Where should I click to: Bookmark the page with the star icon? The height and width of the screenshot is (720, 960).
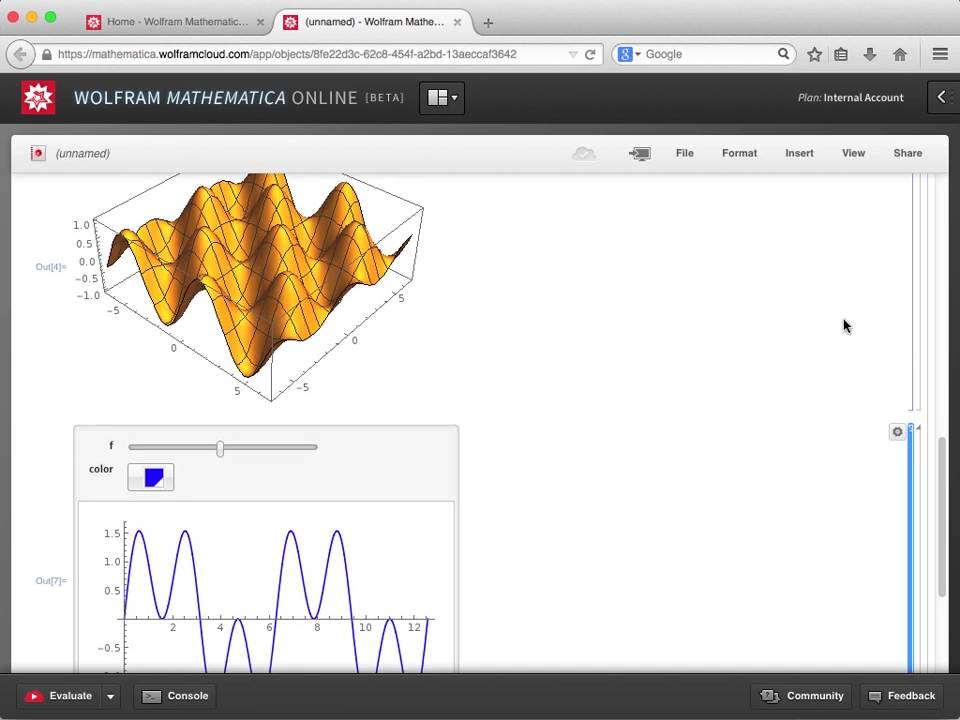pos(815,54)
